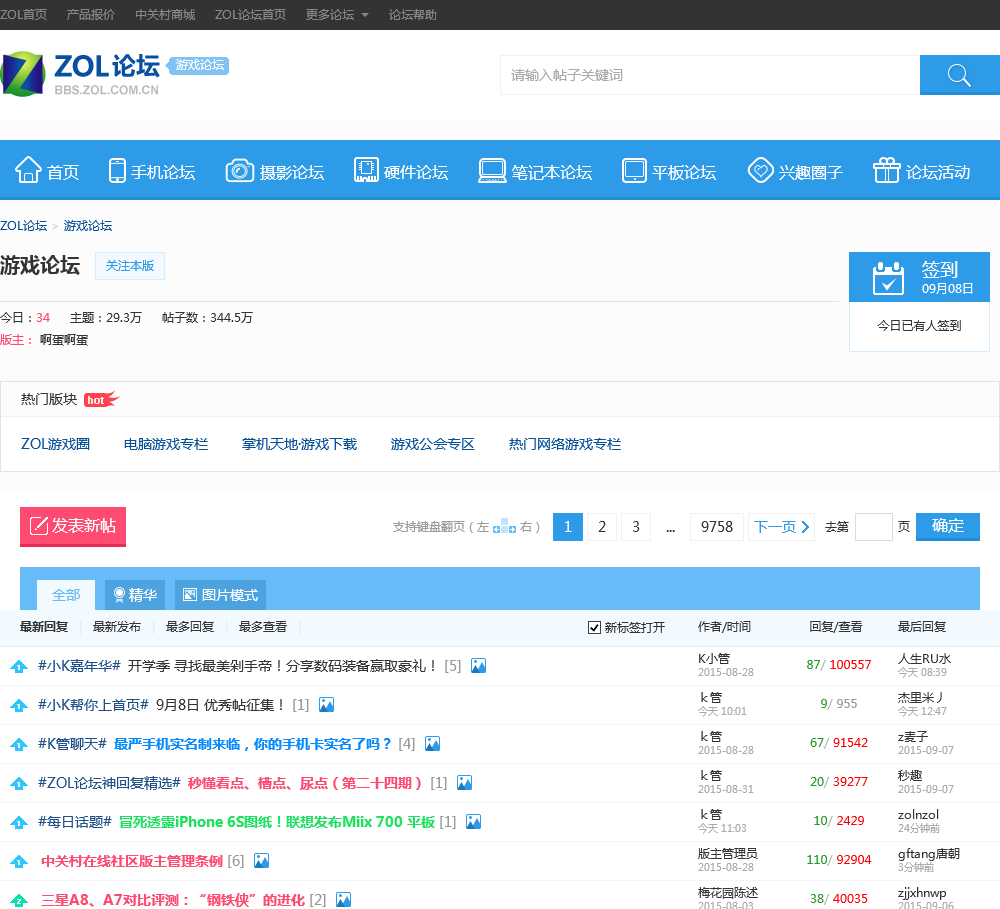The height and width of the screenshot is (909, 1000).
Task: Click the chip icon for 硬件论坛
Action: tap(366, 170)
